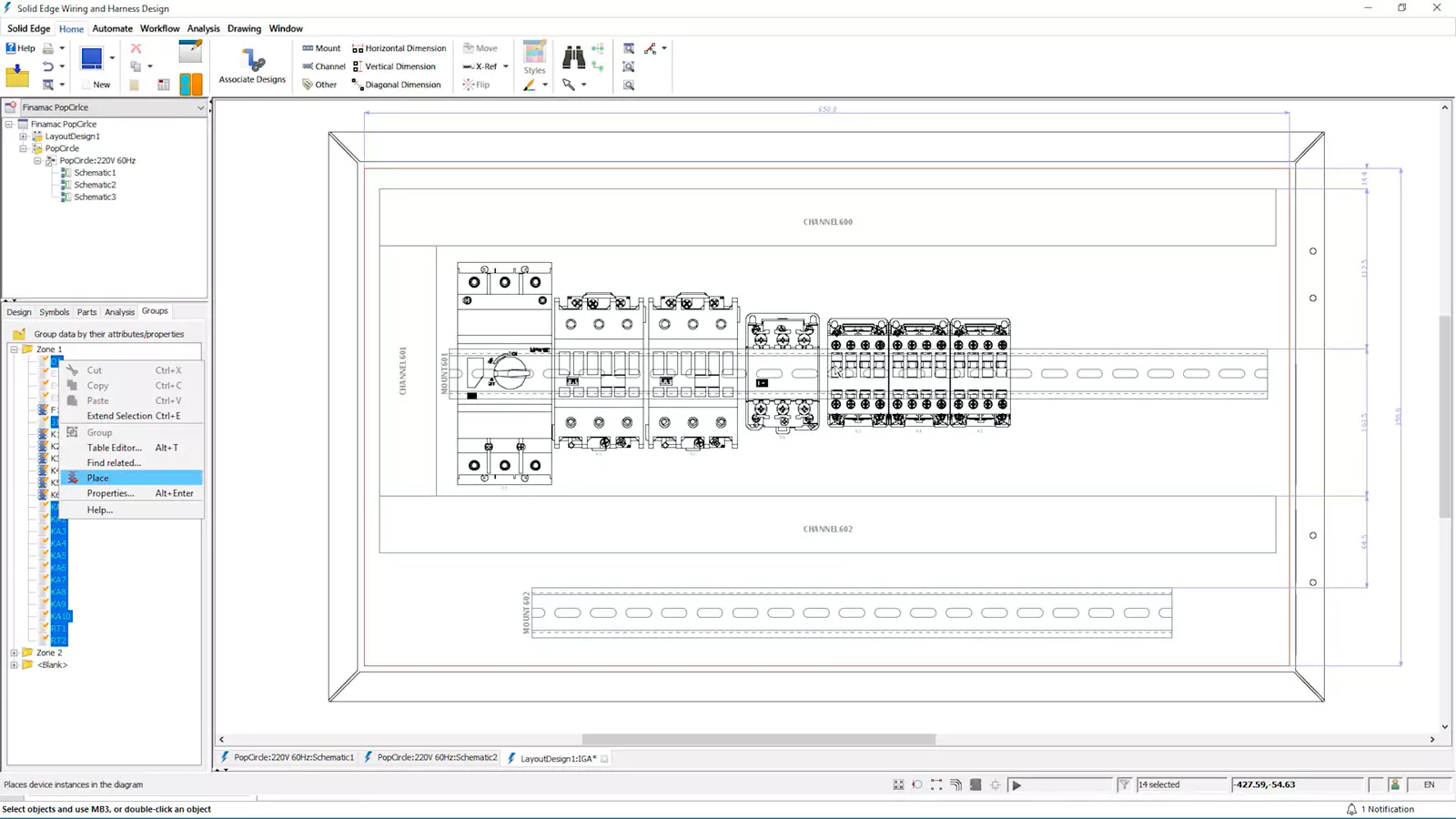Expand the <Blank> group
This screenshot has height=819, width=1456.
pyautogui.click(x=14, y=665)
